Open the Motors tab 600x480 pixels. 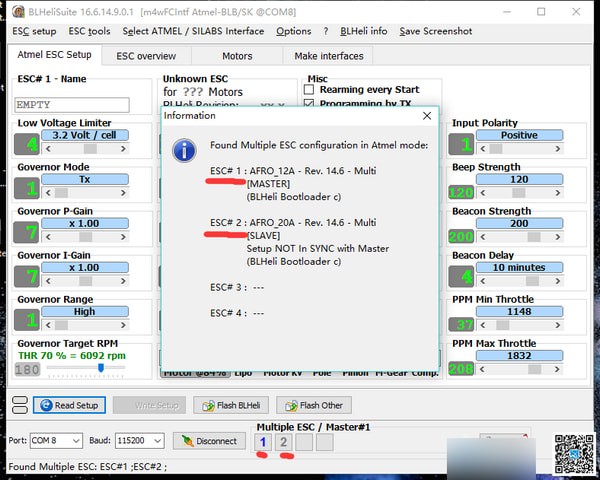(237, 56)
